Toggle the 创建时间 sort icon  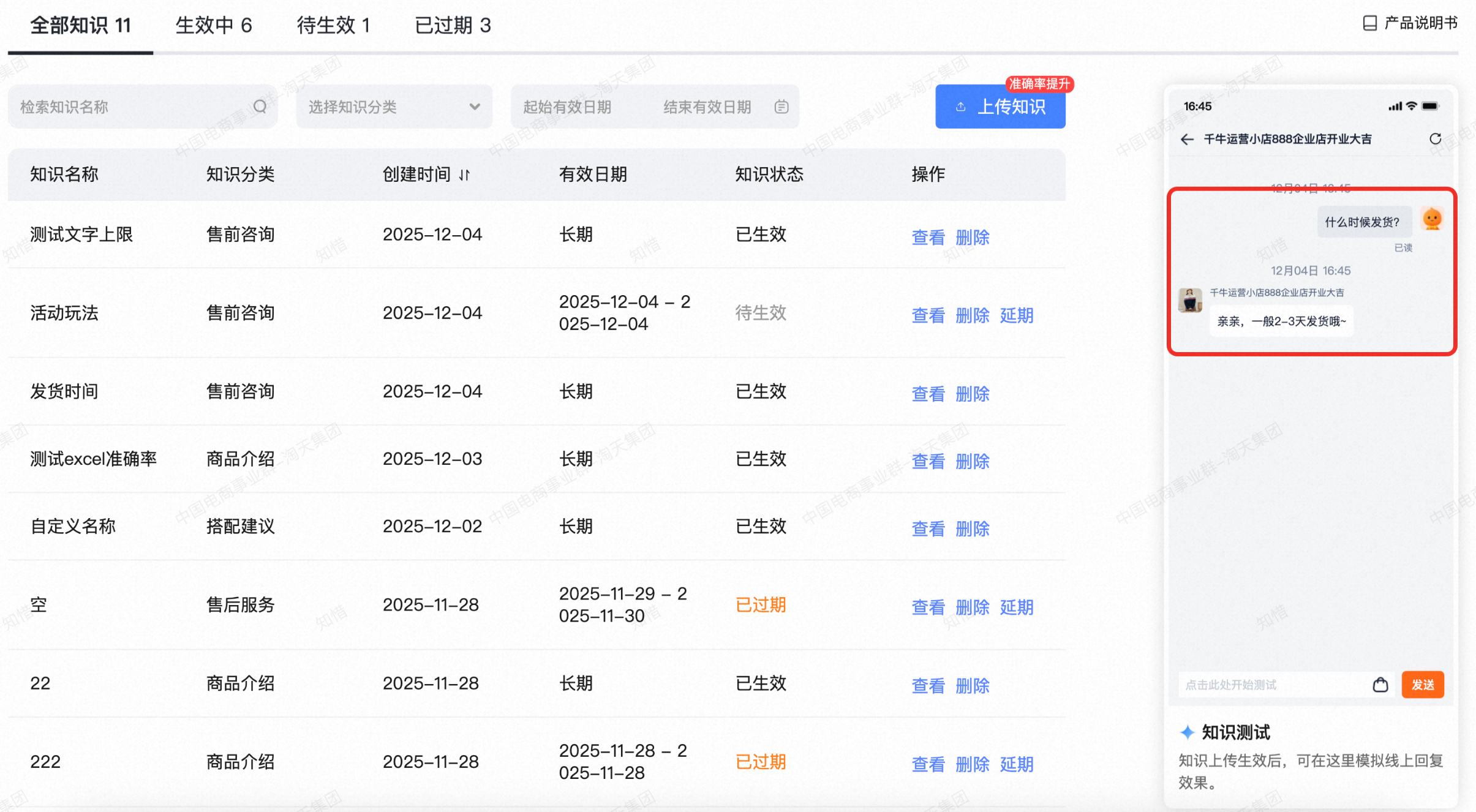tap(464, 175)
